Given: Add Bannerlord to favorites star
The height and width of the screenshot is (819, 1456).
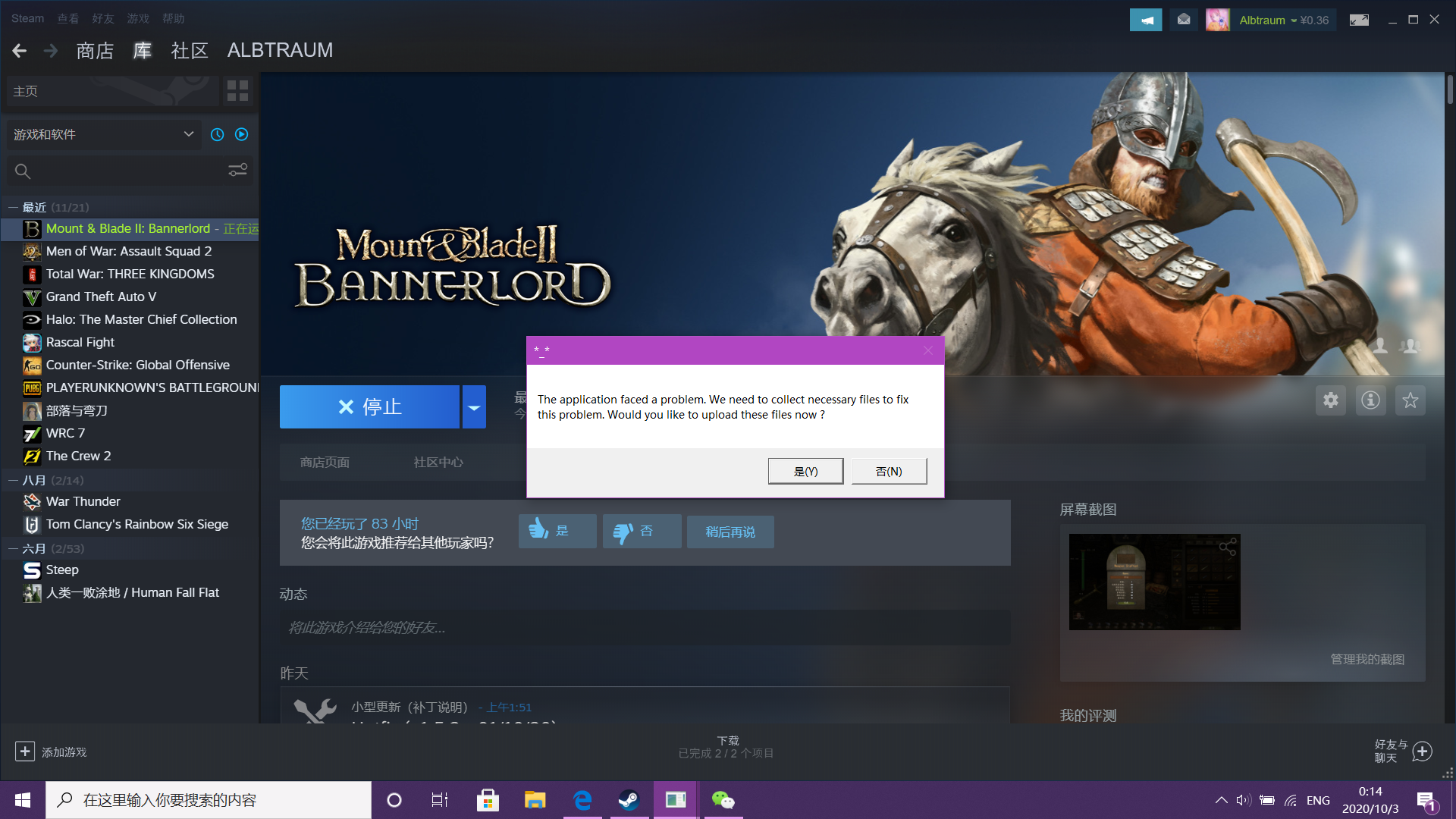Looking at the screenshot, I should [x=1410, y=400].
